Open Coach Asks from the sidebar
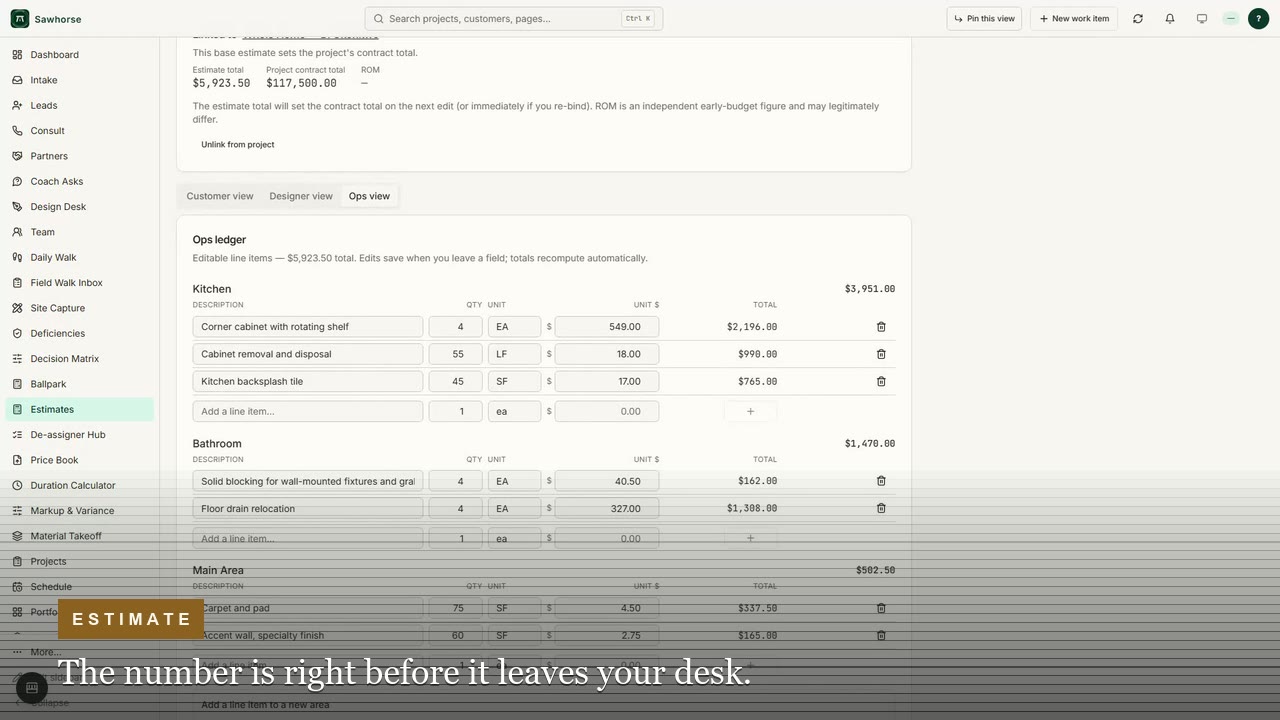Viewport: 1280px width, 720px height. 80,181
